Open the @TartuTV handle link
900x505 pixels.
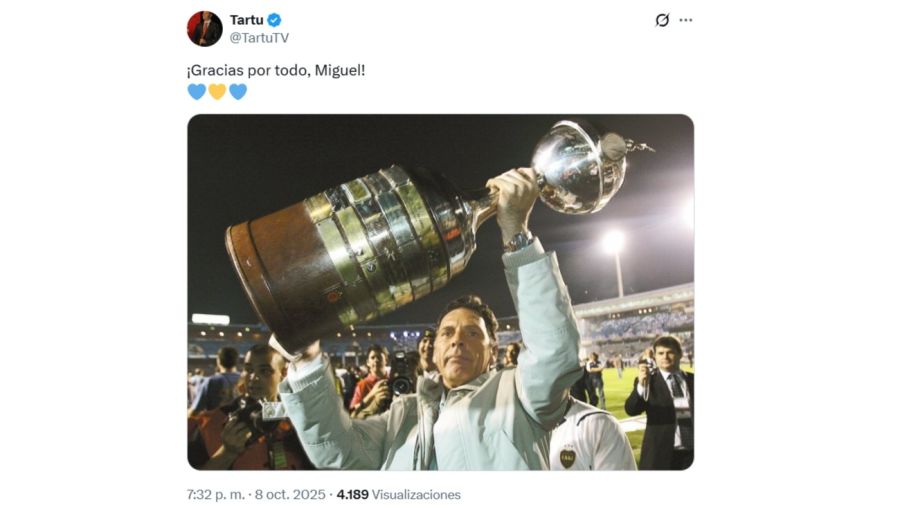click(x=259, y=38)
